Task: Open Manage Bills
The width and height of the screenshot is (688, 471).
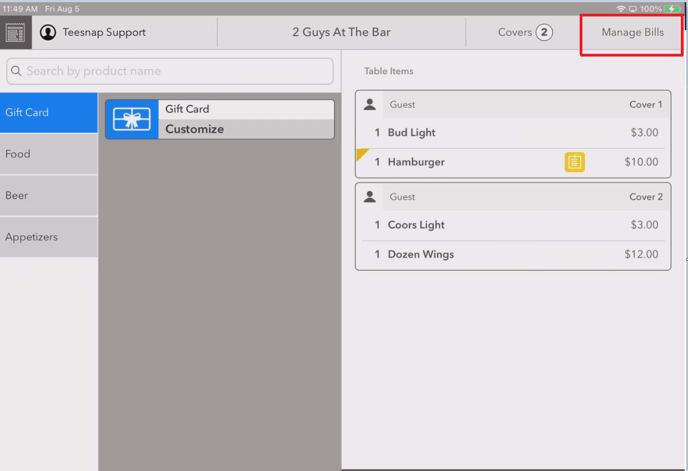Action: 632,32
